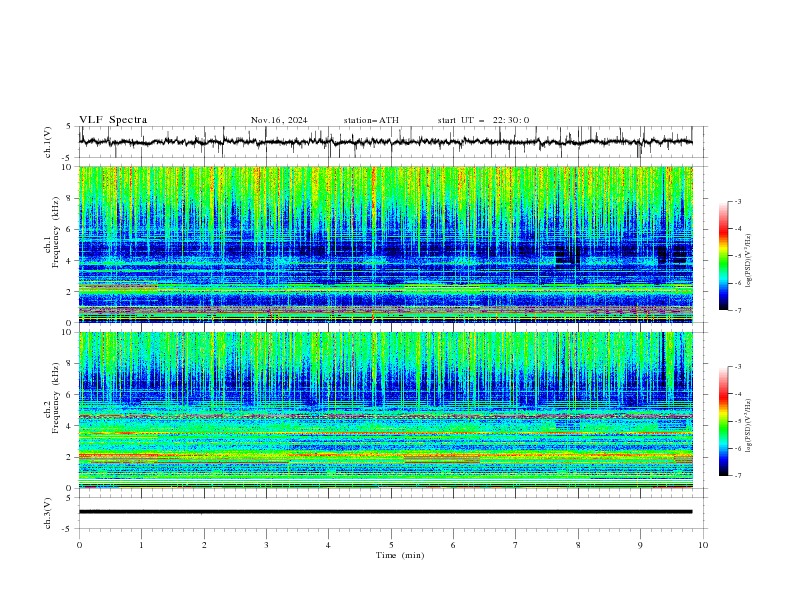Click the "station=ATH" header text
Viewport: 792px width, 612px height.
coord(371,120)
